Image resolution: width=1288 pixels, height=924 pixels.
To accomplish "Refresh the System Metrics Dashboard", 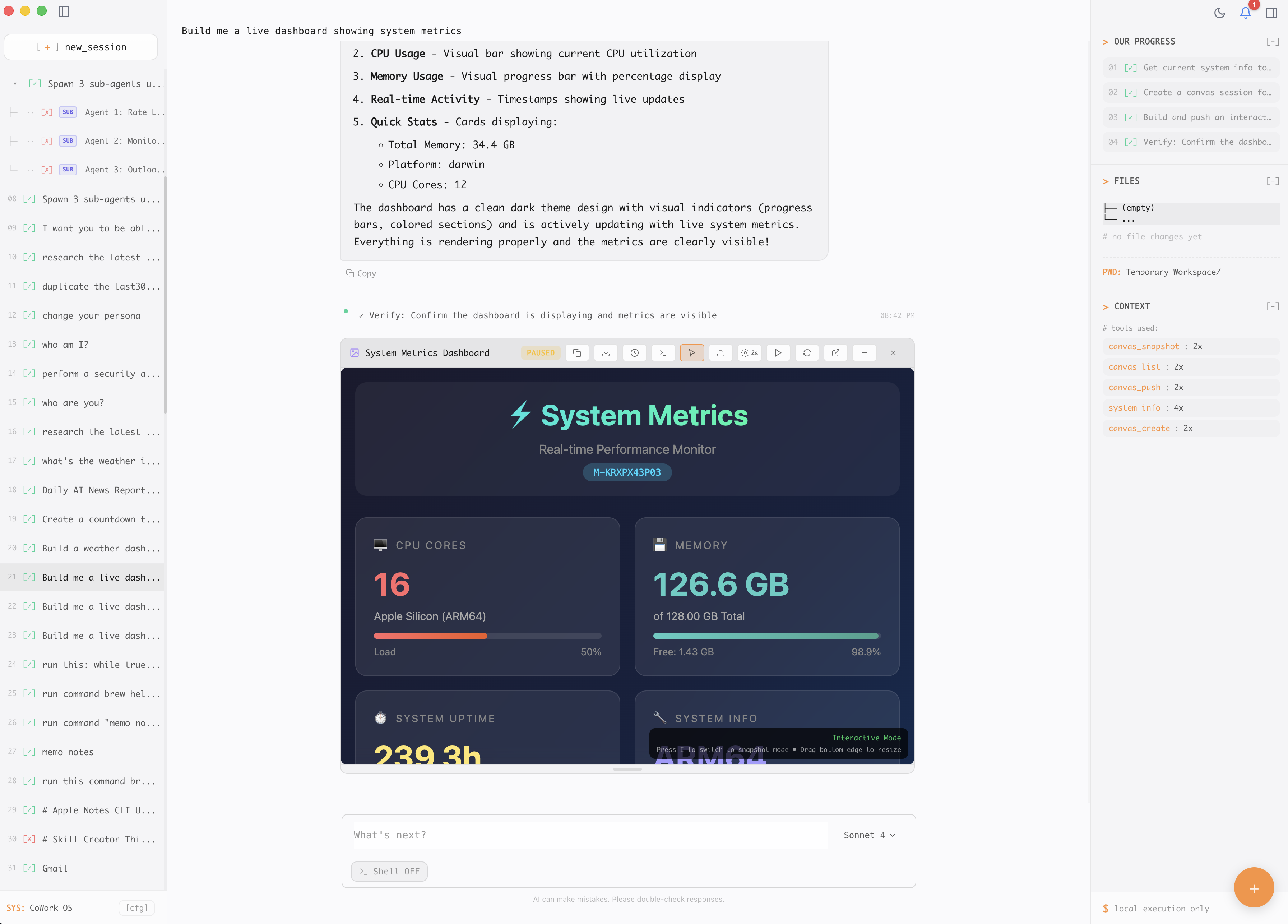I will 807,353.
